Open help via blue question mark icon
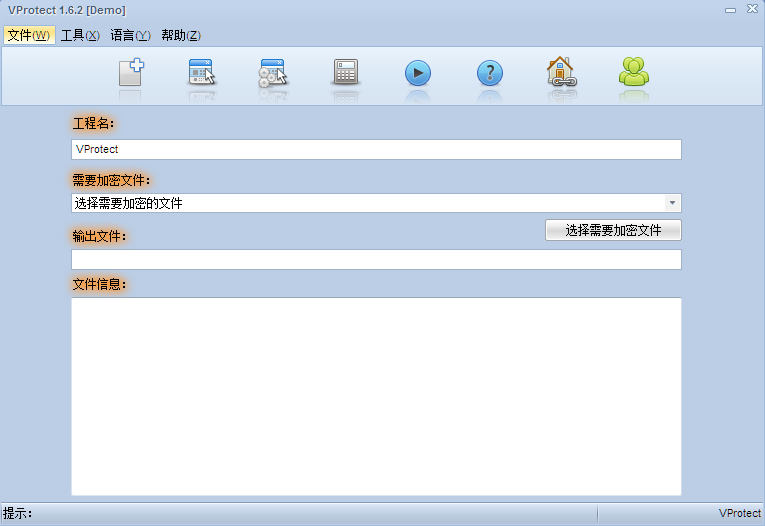The width and height of the screenshot is (765, 526). [x=489, y=73]
